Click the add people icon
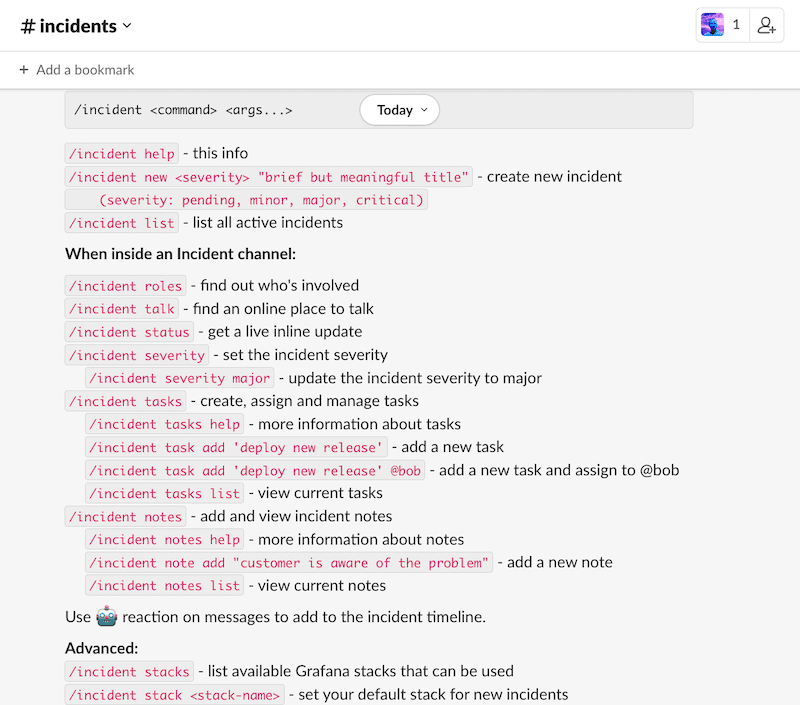 click(766, 24)
